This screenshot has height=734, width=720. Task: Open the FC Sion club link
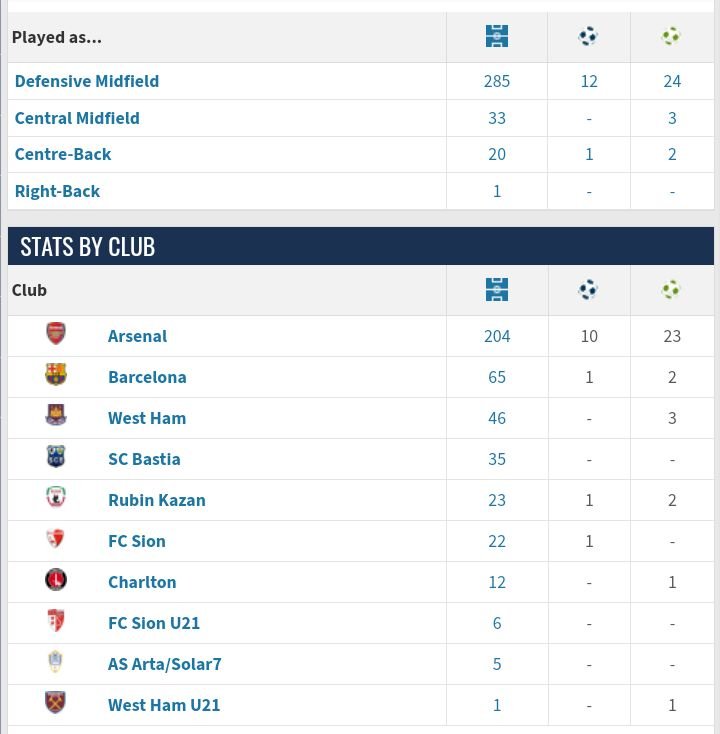click(137, 541)
